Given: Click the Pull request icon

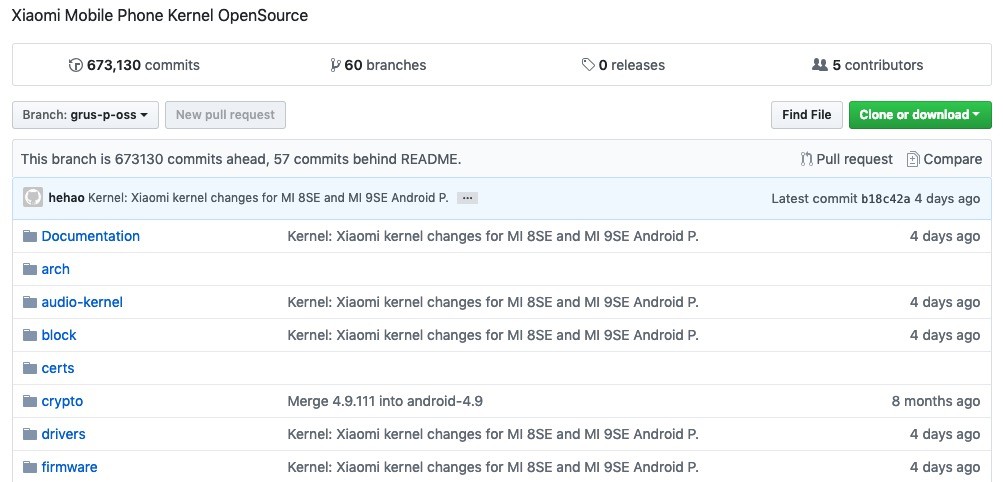Looking at the screenshot, I should (807, 159).
